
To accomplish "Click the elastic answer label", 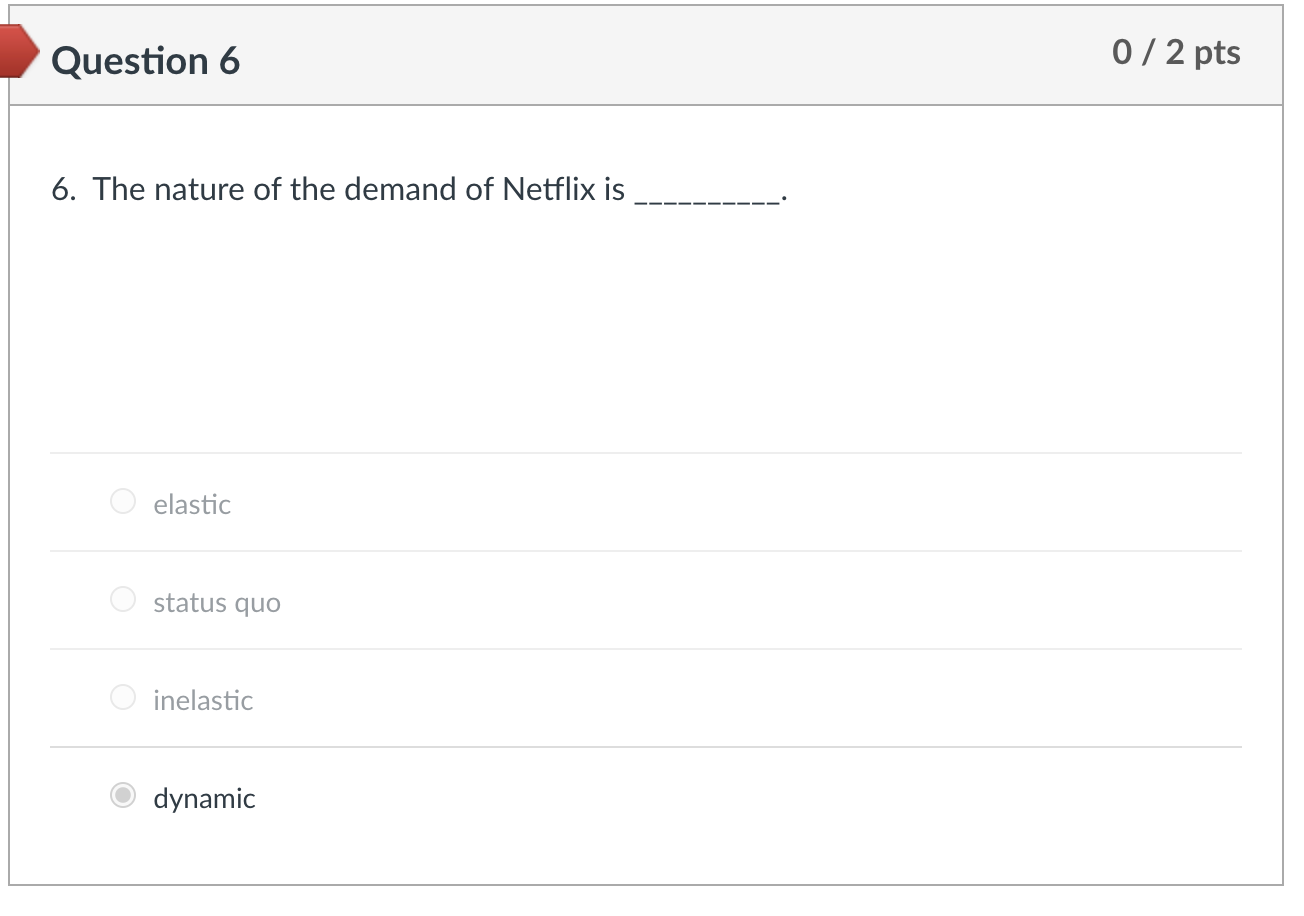I will point(191,505).
